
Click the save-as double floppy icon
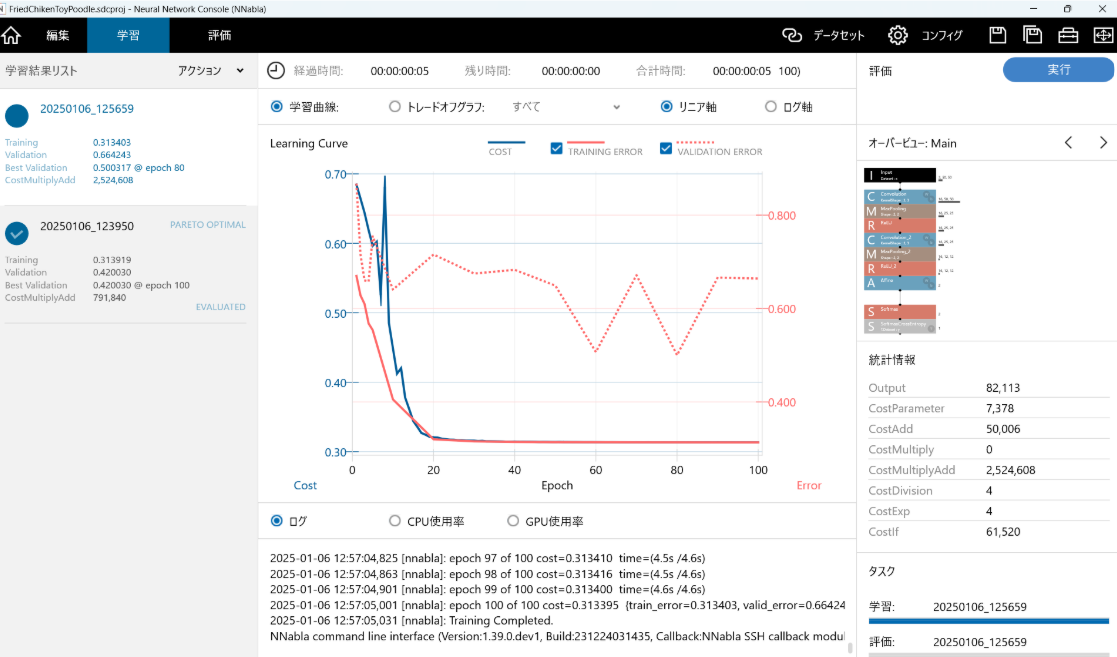coord(1032,35)
